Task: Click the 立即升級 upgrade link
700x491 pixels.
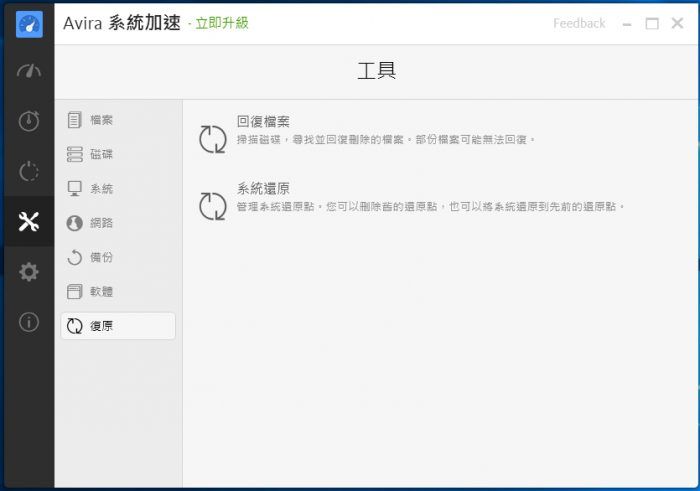Action: click(x=222, y=23)
